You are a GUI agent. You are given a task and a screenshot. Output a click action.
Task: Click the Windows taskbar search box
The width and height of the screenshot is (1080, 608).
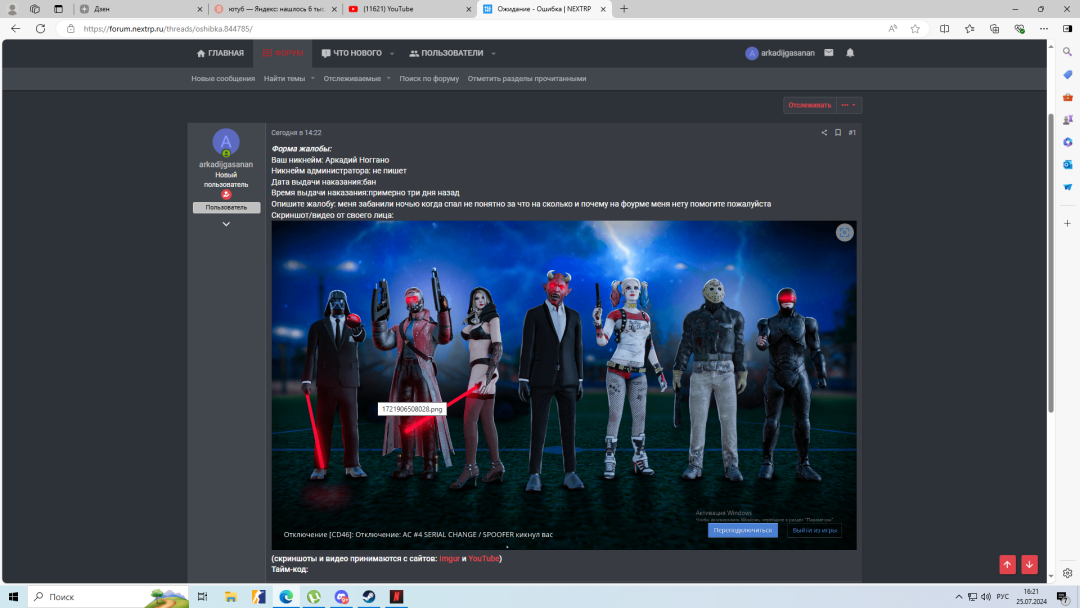(109, 597)
